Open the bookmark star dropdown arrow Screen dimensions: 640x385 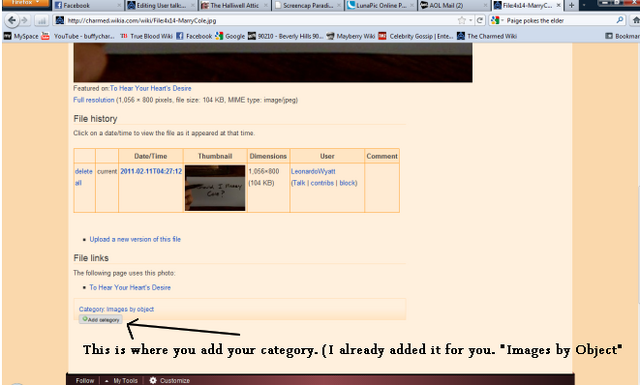point(471,20)
